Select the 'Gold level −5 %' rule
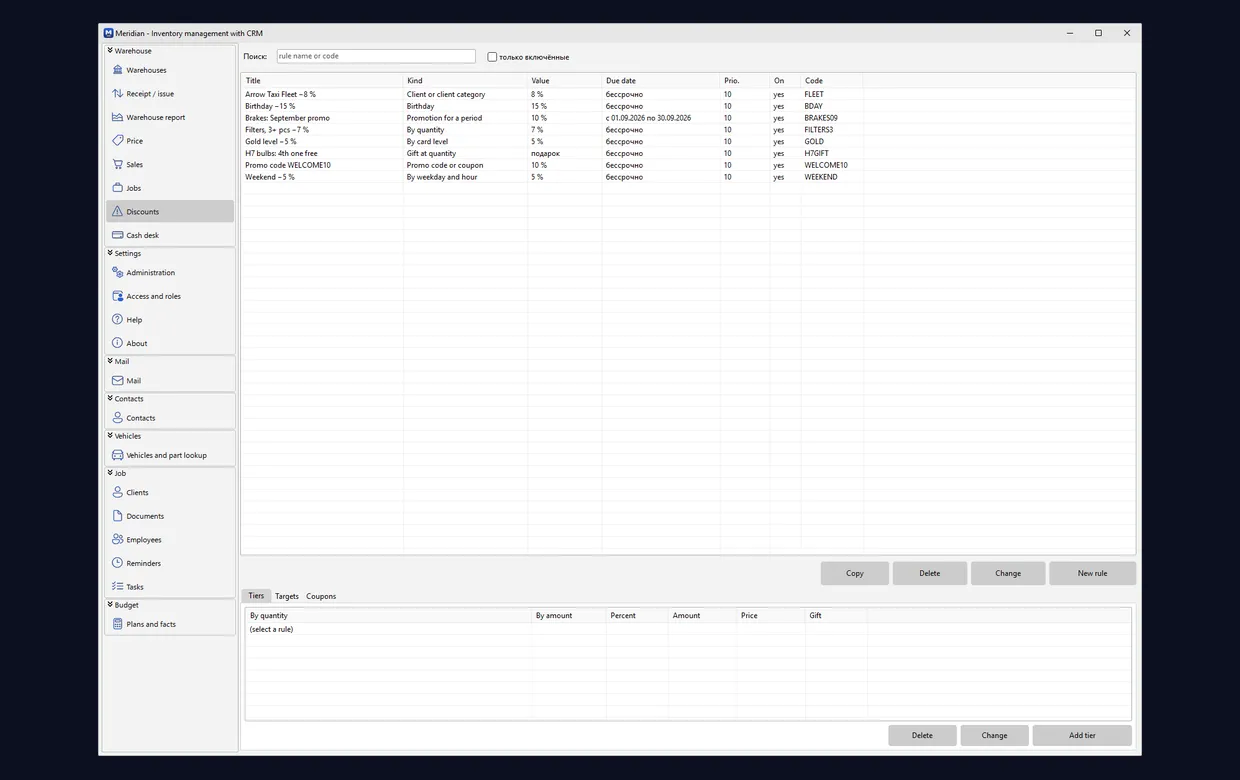The width and height of the screenshot is (1240, 780). click(688, 142)
